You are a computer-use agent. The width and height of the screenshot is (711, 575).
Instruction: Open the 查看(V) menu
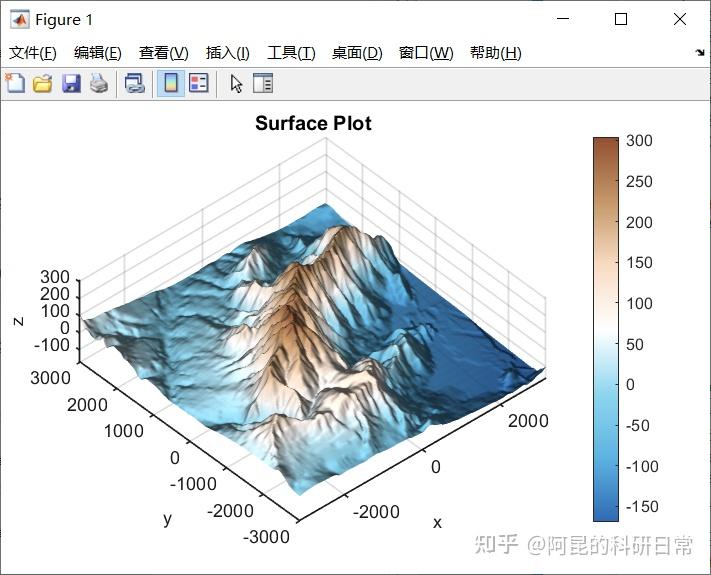click(x=163, y=53)
